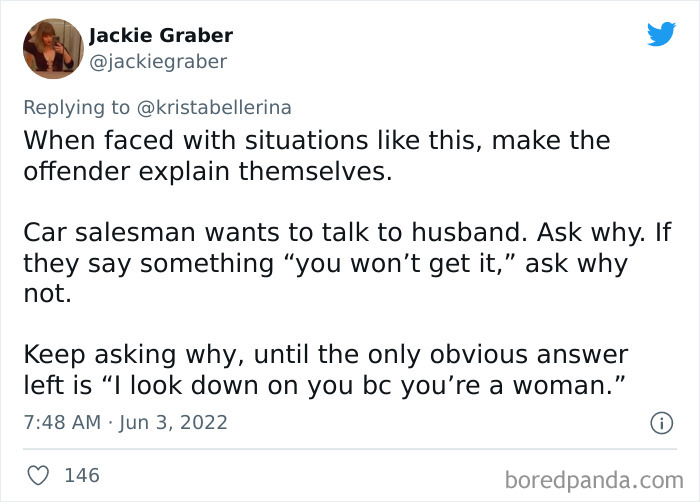Image resolution: width=700 pixels, height=502 pixels.
Task: Click the lone word 'not.' line
Action: [x=47, y=294]
